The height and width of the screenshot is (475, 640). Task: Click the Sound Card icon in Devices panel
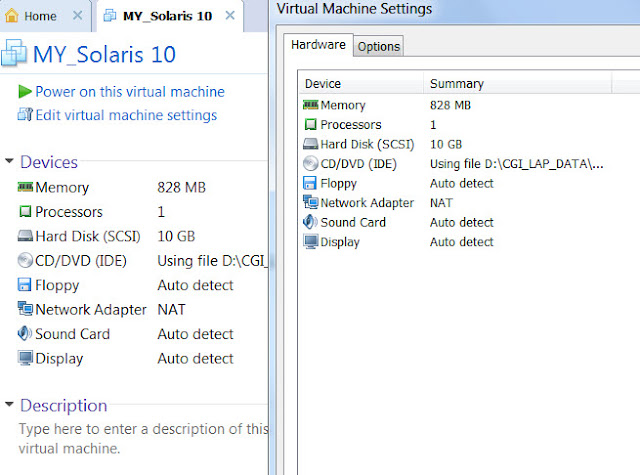(x=26, y=334)
